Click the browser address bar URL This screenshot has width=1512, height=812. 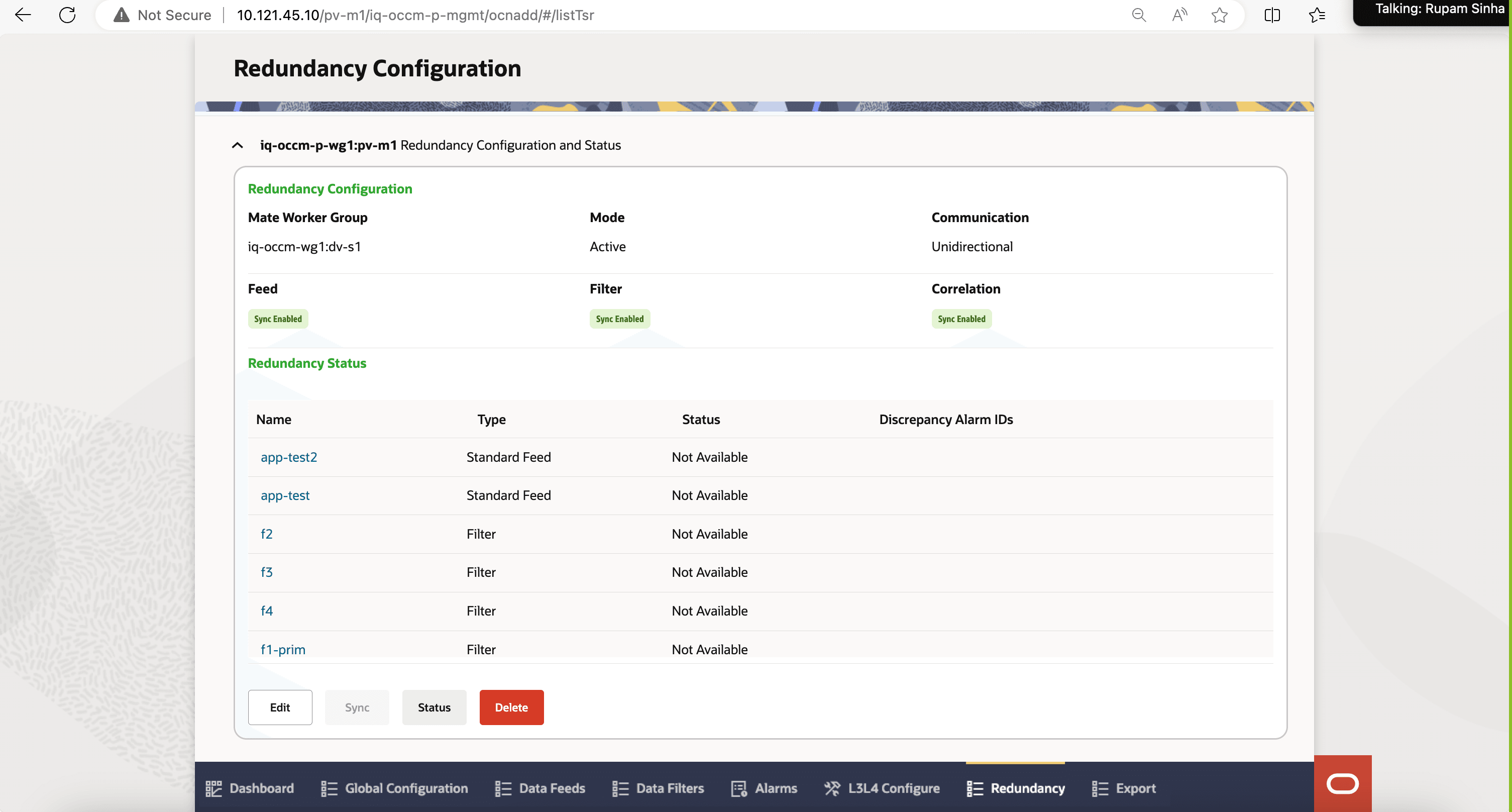tap(415, 15)
